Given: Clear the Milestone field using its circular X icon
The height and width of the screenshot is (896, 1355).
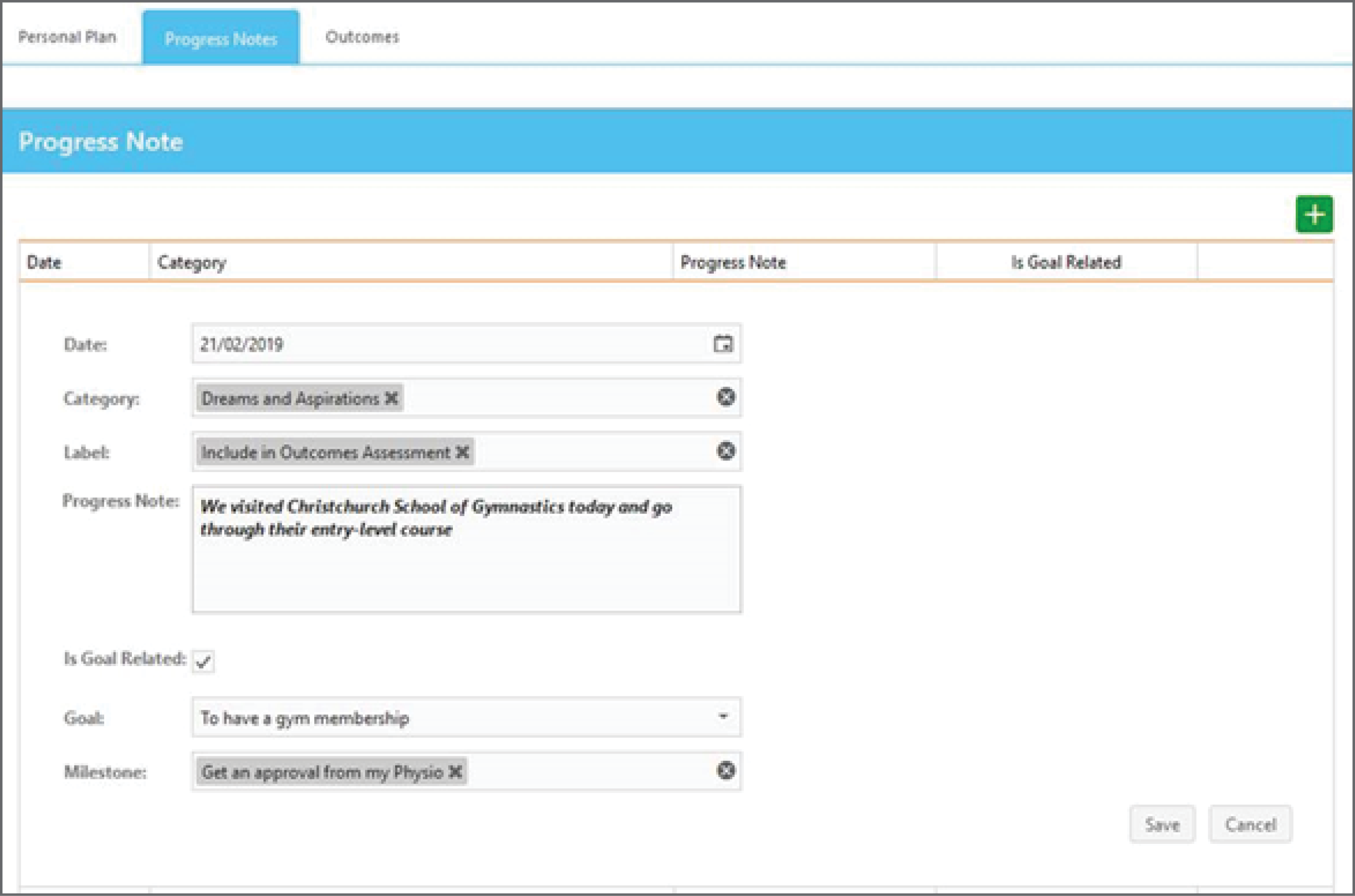Looking at the screenshot, I should pyautogui.click(x=726, y=771).
